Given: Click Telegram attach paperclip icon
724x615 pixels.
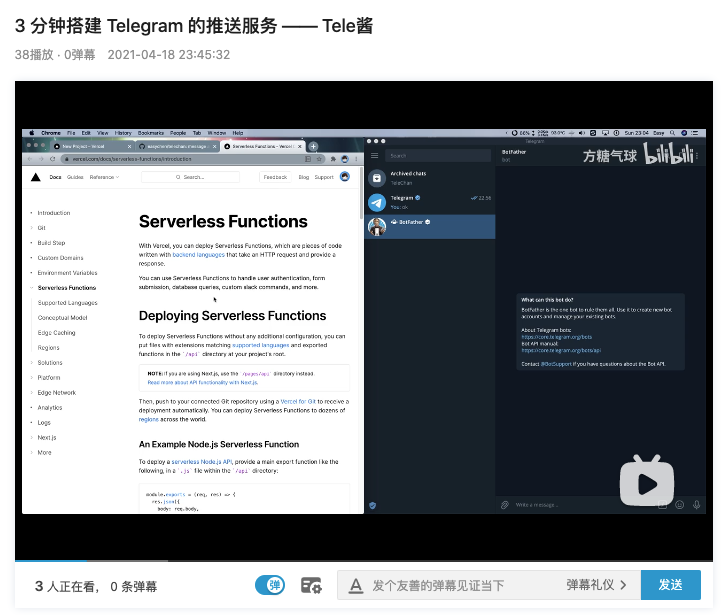Looking at the screenshot, I should tap(505, 505).
